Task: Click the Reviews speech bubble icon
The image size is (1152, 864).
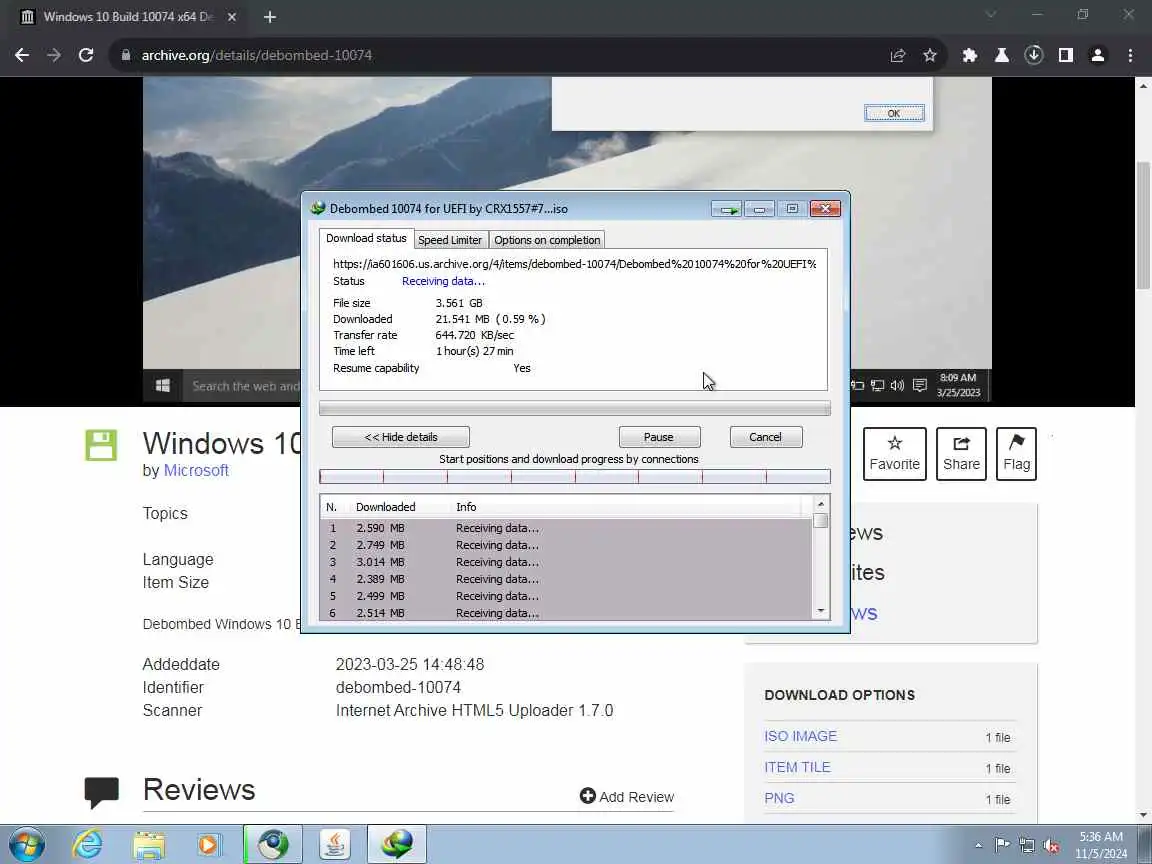Action: tap(101, 792)
